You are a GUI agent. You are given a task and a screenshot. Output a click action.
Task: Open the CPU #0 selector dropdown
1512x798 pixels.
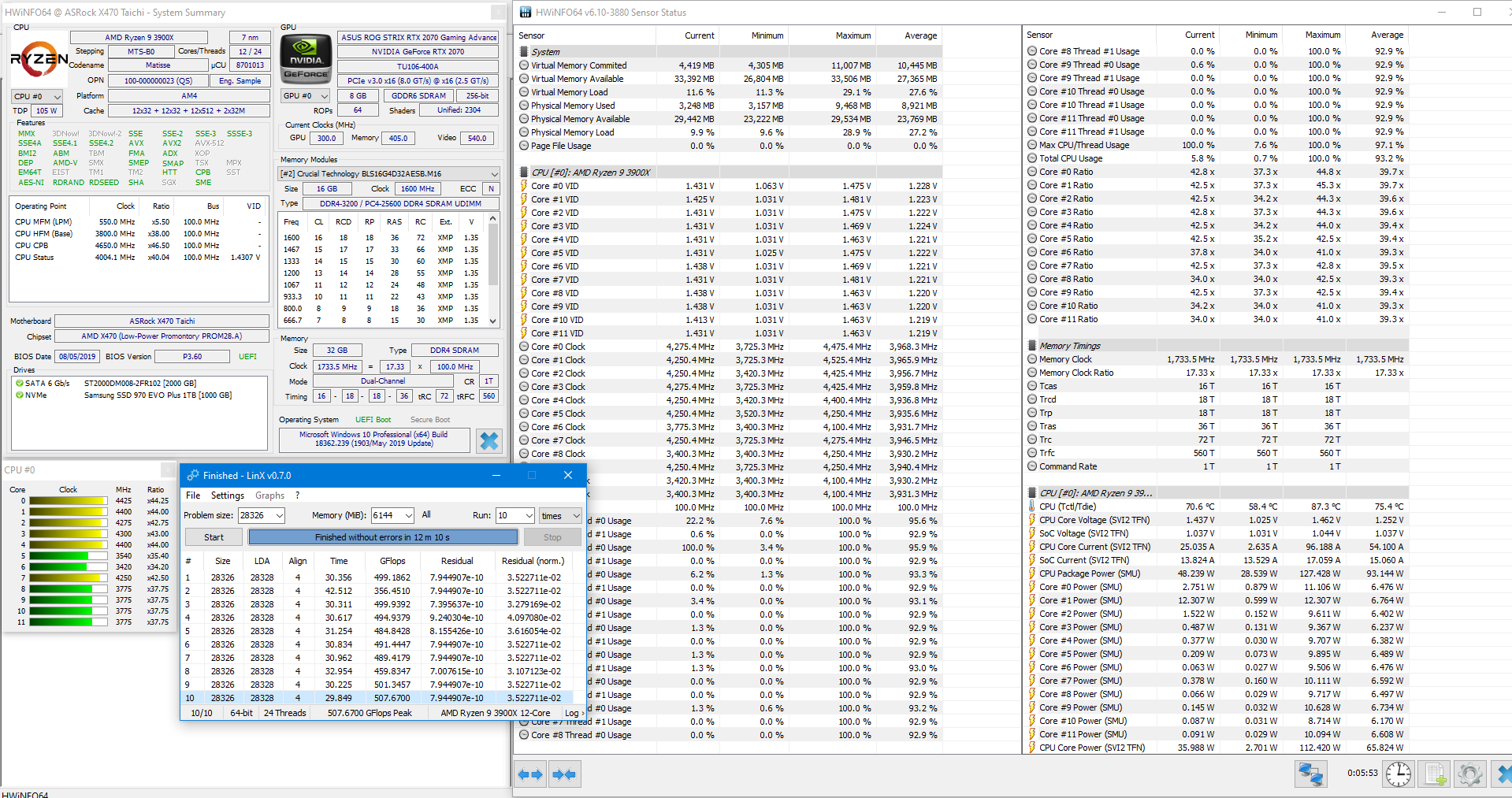pyautogui.click(x=37, y=96)
